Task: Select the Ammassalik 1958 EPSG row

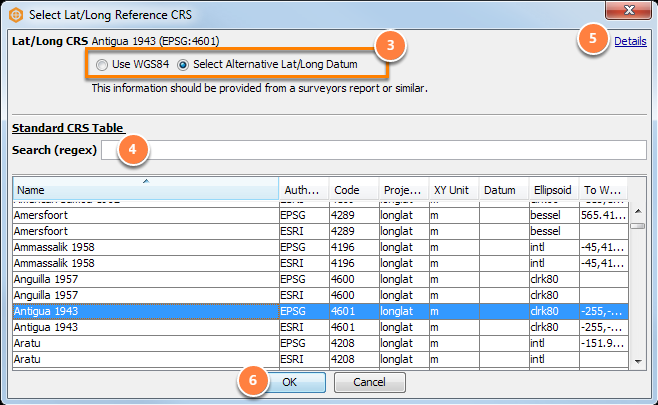Action: (x=320, y=247)
